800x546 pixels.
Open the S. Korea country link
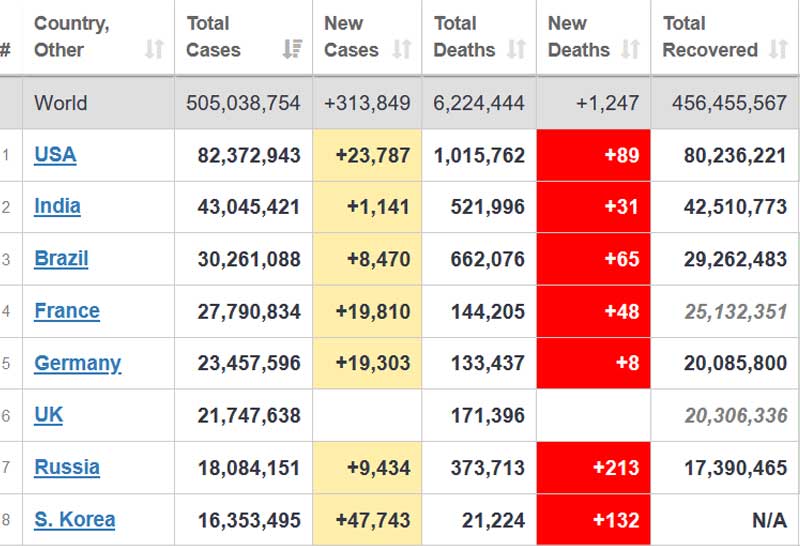pyautogui.click(x=74, y=519)
